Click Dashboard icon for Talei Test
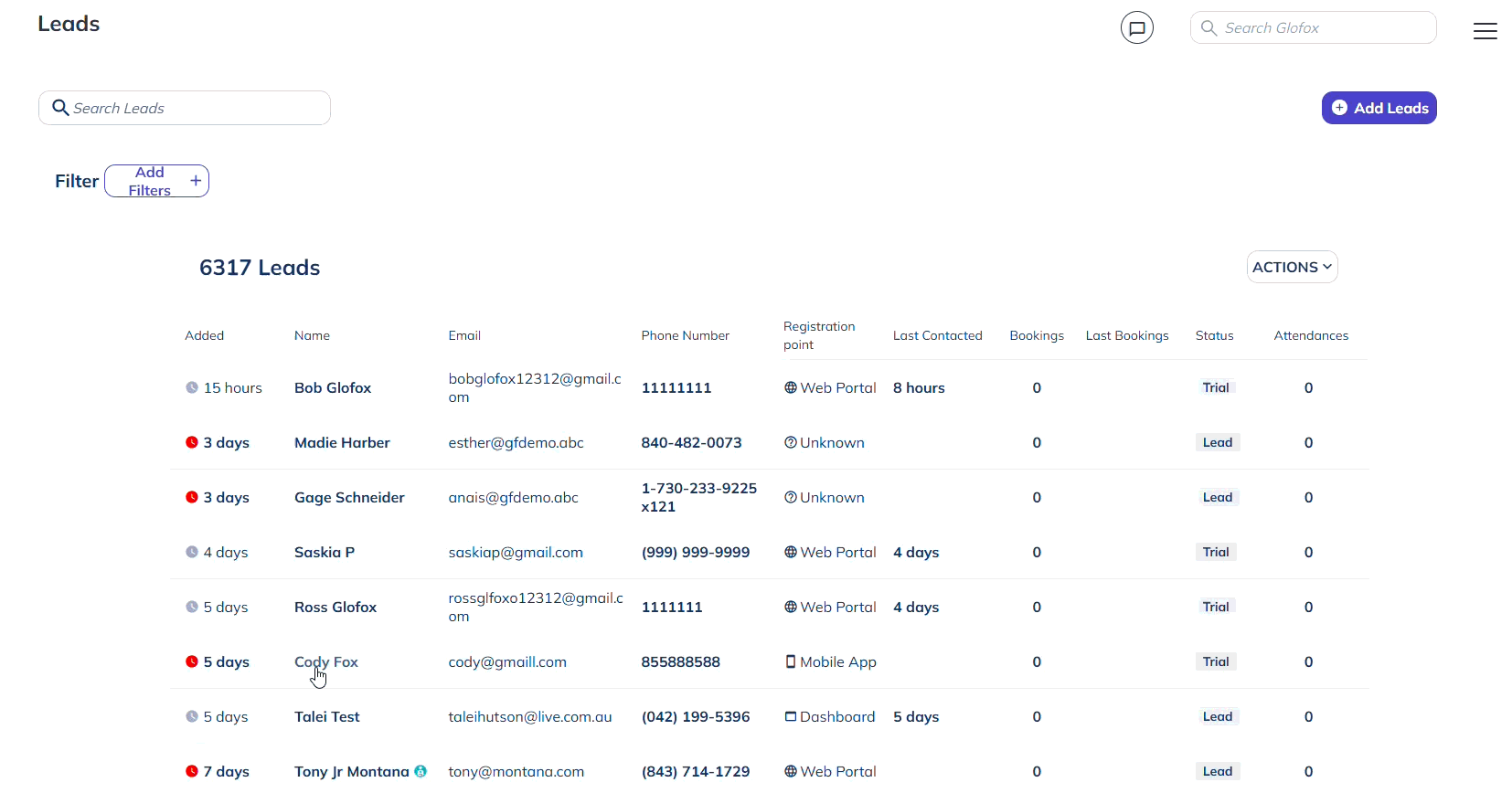1512x793 pixels. tap(791, 716)
